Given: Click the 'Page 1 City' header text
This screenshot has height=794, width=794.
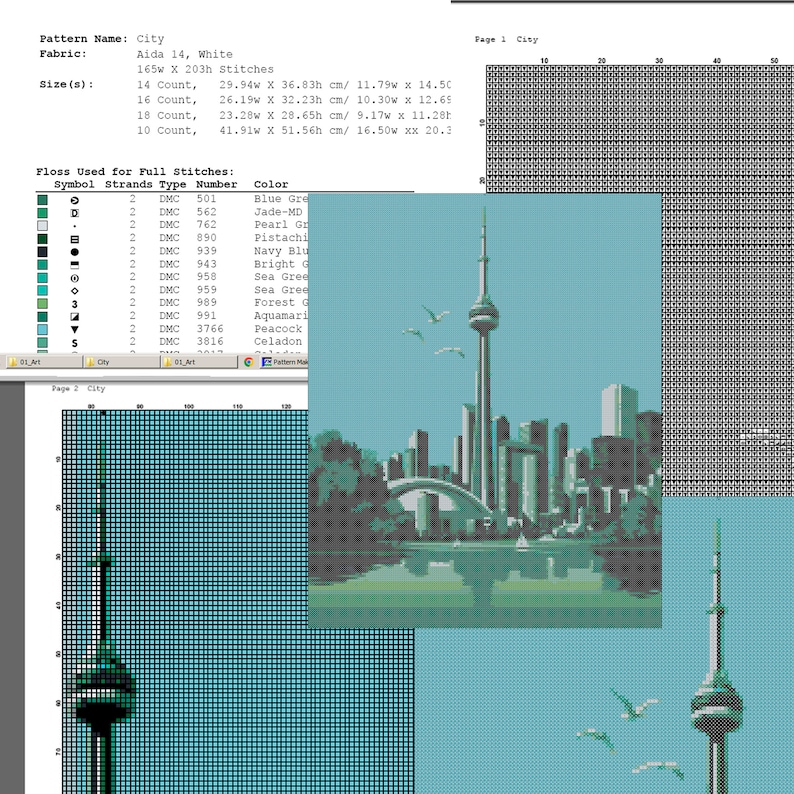Looking at the screenshot, I should [506, 39].
